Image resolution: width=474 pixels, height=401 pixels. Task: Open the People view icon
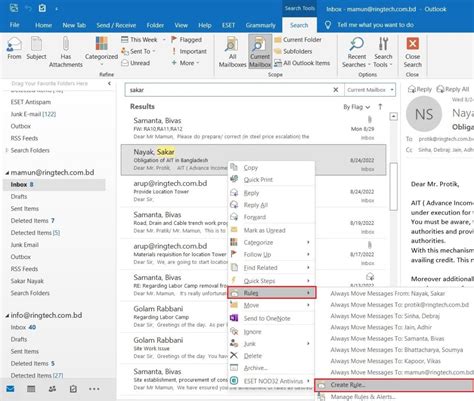click(x=52, y=389)
